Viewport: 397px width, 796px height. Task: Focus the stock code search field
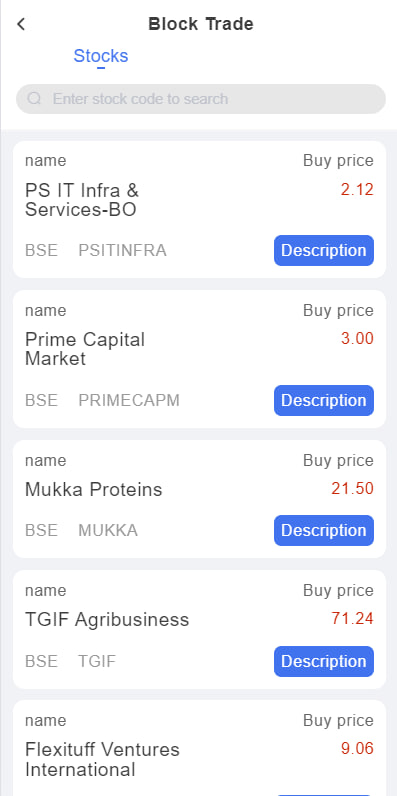[x=201, y=98]
